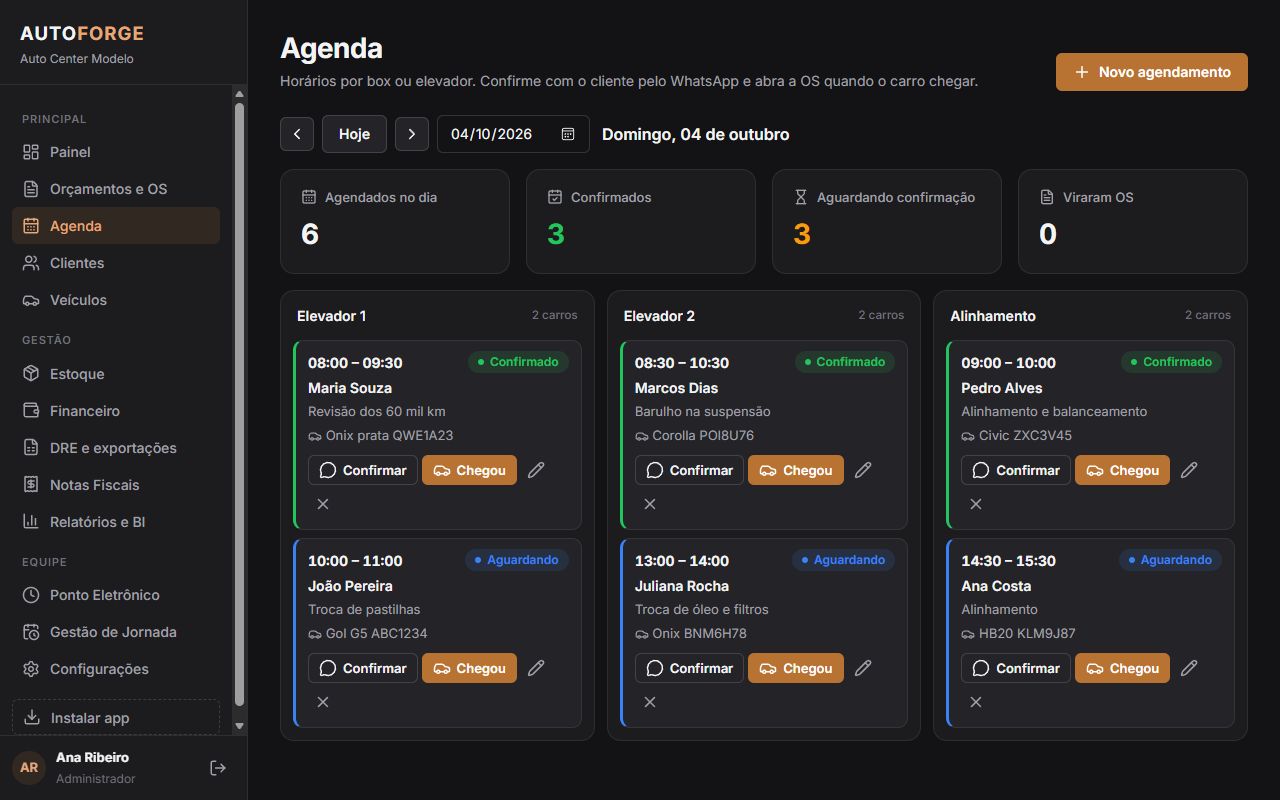Viewport: 1280px width, 800px height.
Task: Open Relatórios e BI in the sidebar
Action: (x=116, y=522)
